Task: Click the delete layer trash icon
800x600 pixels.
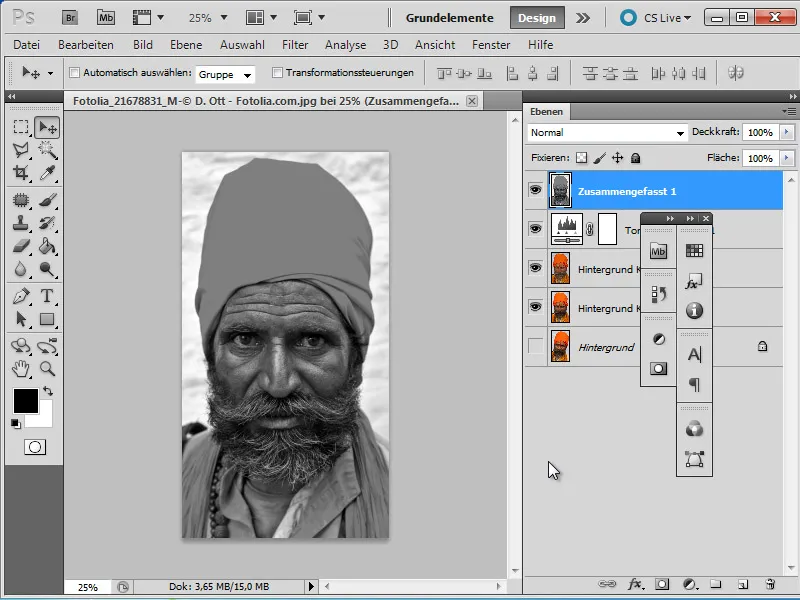Action: point(771,584)
